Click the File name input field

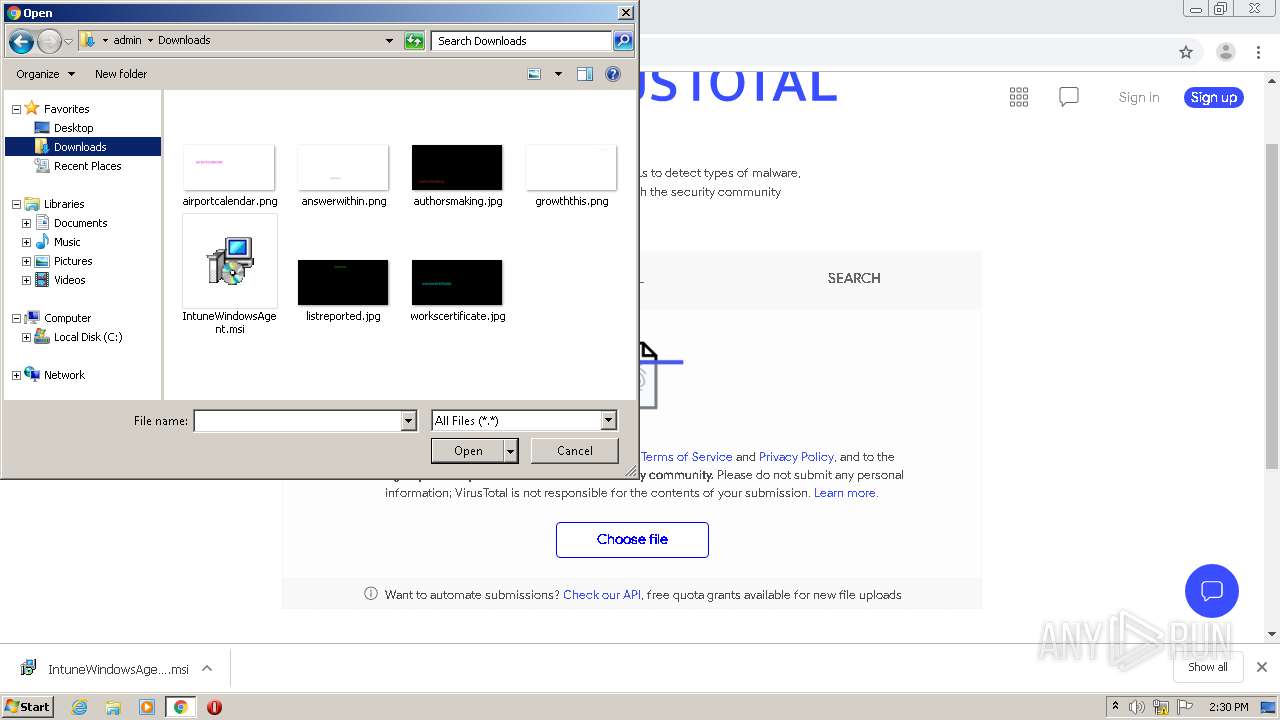tap(297, 421)
